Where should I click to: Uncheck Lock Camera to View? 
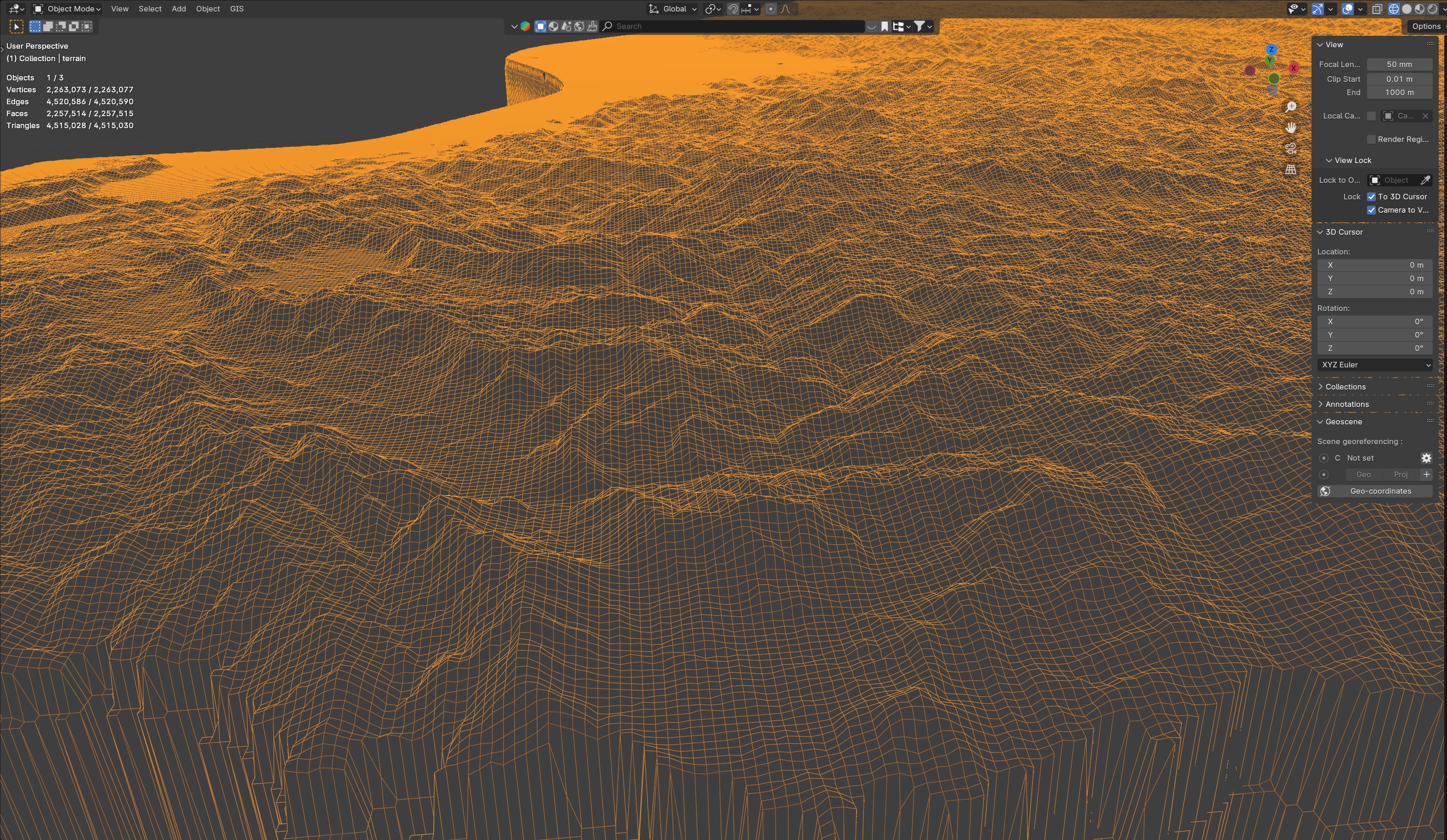coord(1371,210)
